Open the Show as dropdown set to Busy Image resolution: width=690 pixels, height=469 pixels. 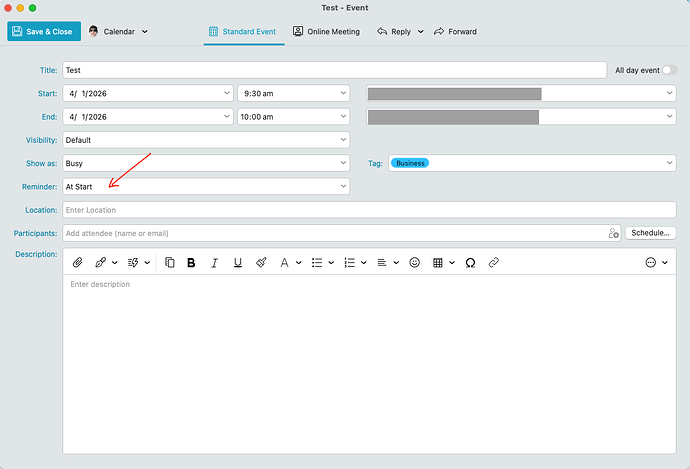[x=205, y=163]
